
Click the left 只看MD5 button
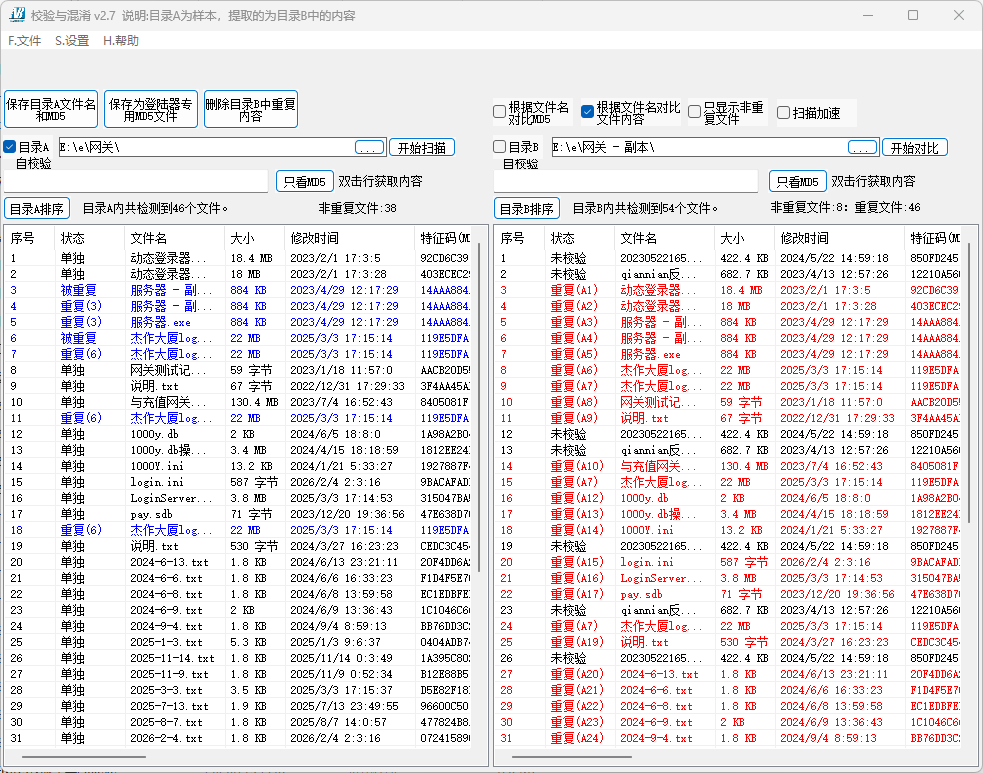point(303,181)
